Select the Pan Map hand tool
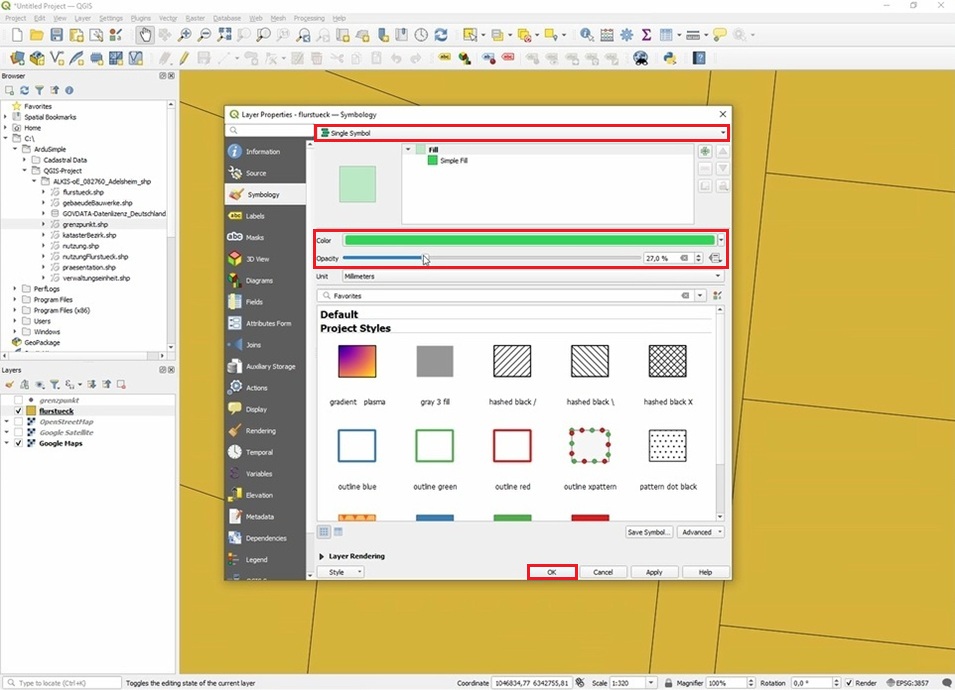 pos(145,35)
